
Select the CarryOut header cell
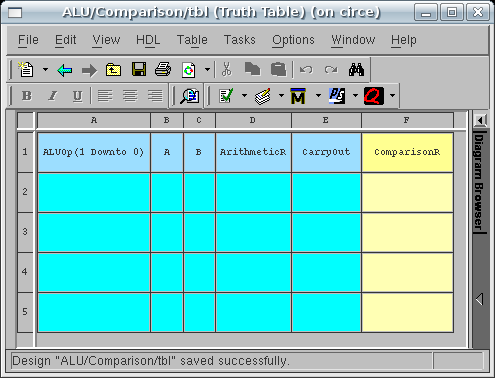click(x=326, y=152)
